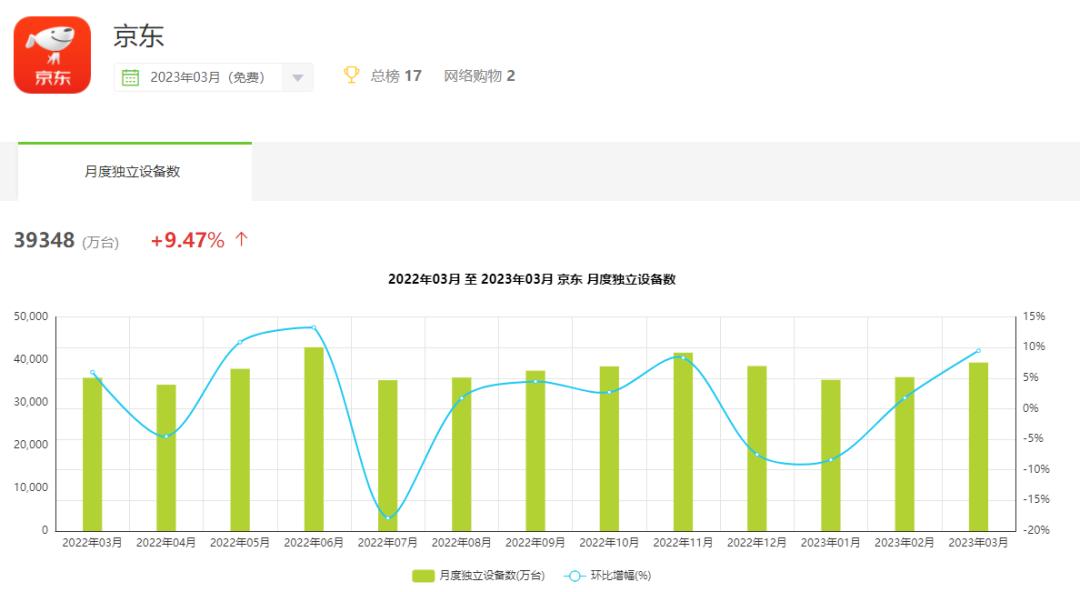Image resolution: width=1080 pixels, height=592 pixels.
Task: Click the calendar icon in the date selector
Action: click(x=131, y=76)
